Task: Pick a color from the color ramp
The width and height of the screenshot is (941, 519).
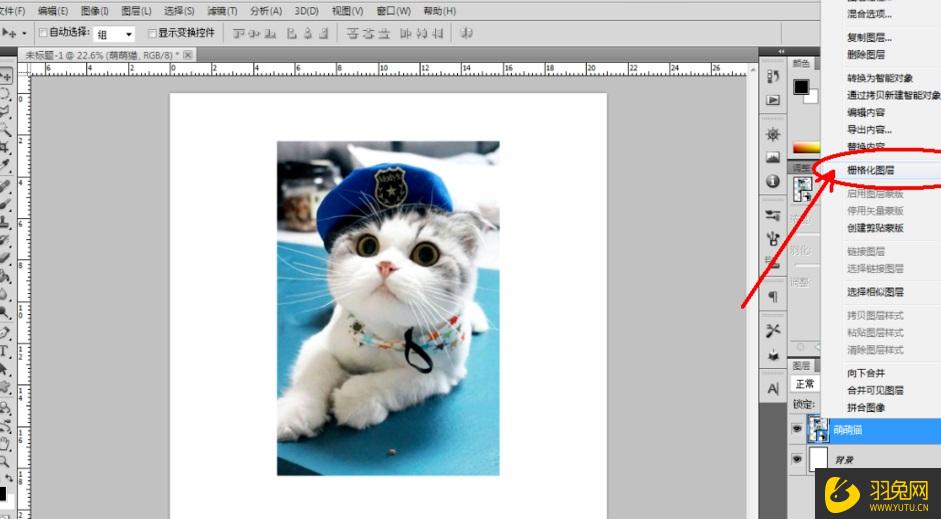Action: tap(806, 148)
